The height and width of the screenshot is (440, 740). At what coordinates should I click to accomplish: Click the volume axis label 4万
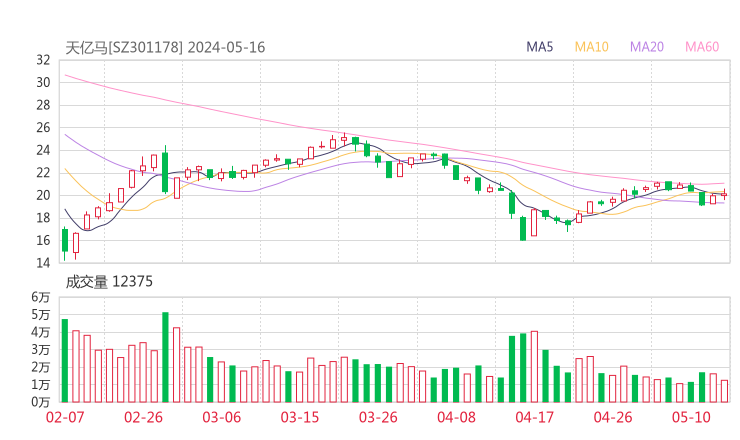[41, 332]
